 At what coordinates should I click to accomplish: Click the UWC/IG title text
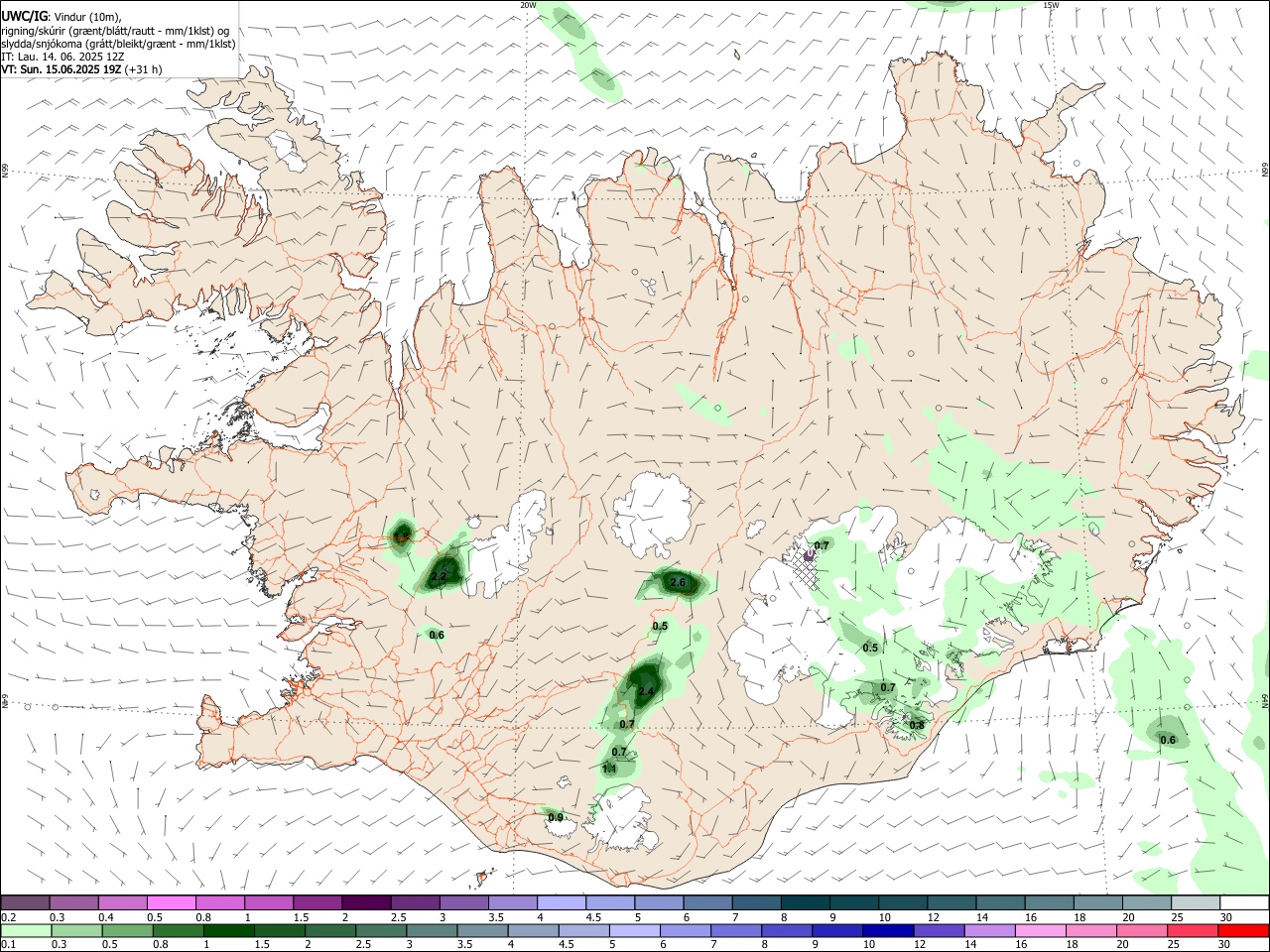pyautogui.click(x=24, y=16)
